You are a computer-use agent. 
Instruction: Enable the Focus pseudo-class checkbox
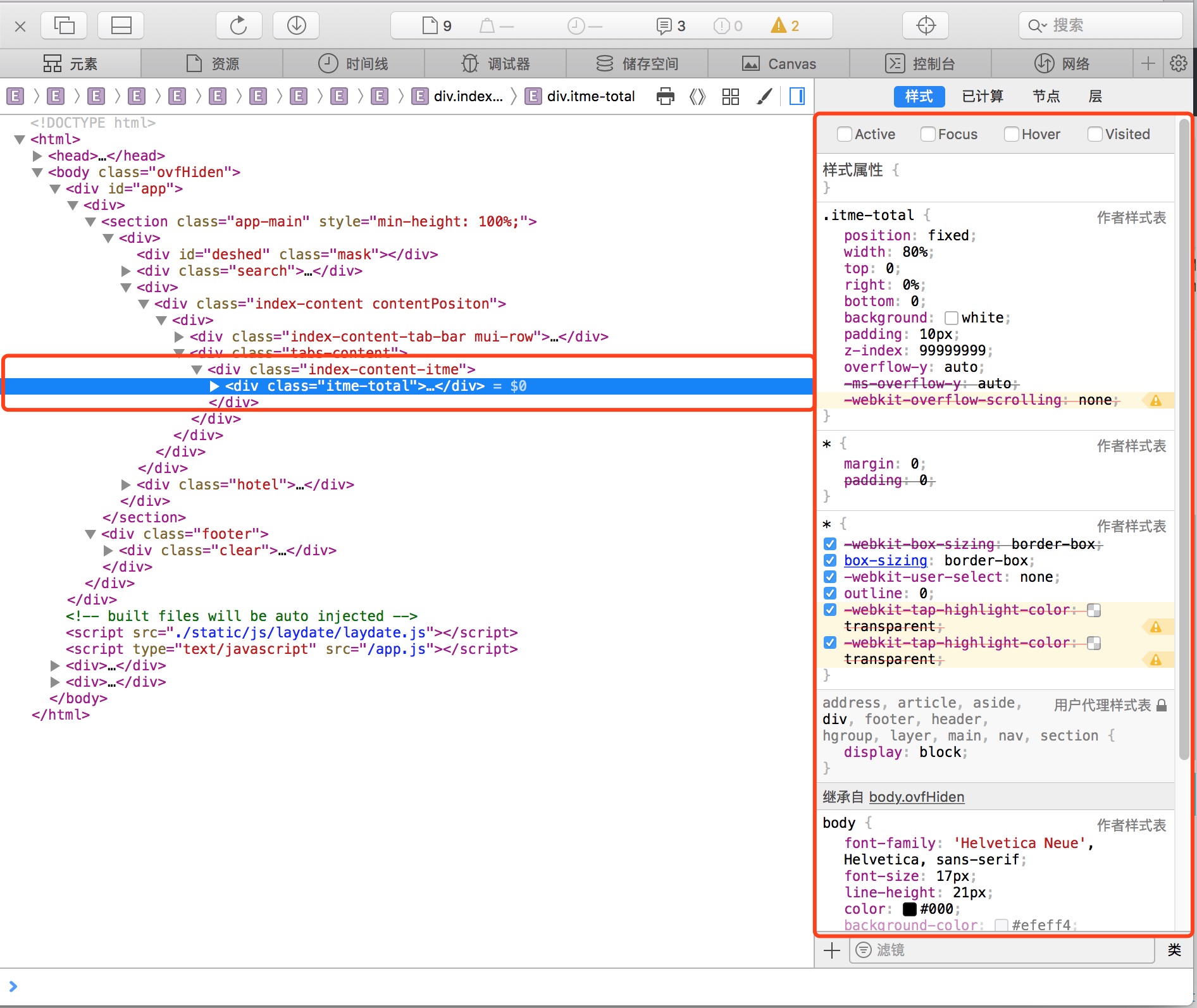tap(927, 134)
